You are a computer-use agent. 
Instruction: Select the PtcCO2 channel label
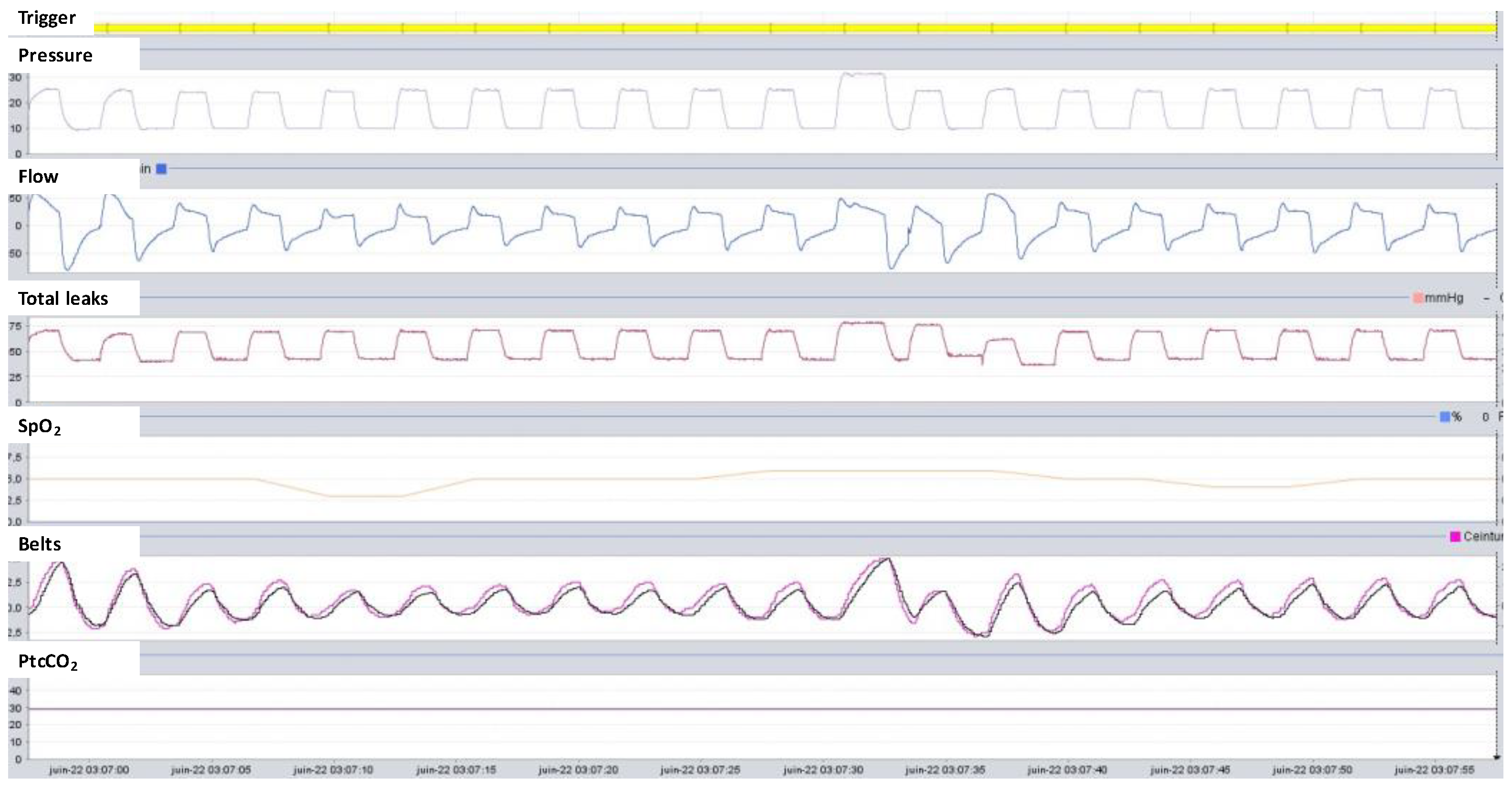pyautogui.click(x=48, y=662)
